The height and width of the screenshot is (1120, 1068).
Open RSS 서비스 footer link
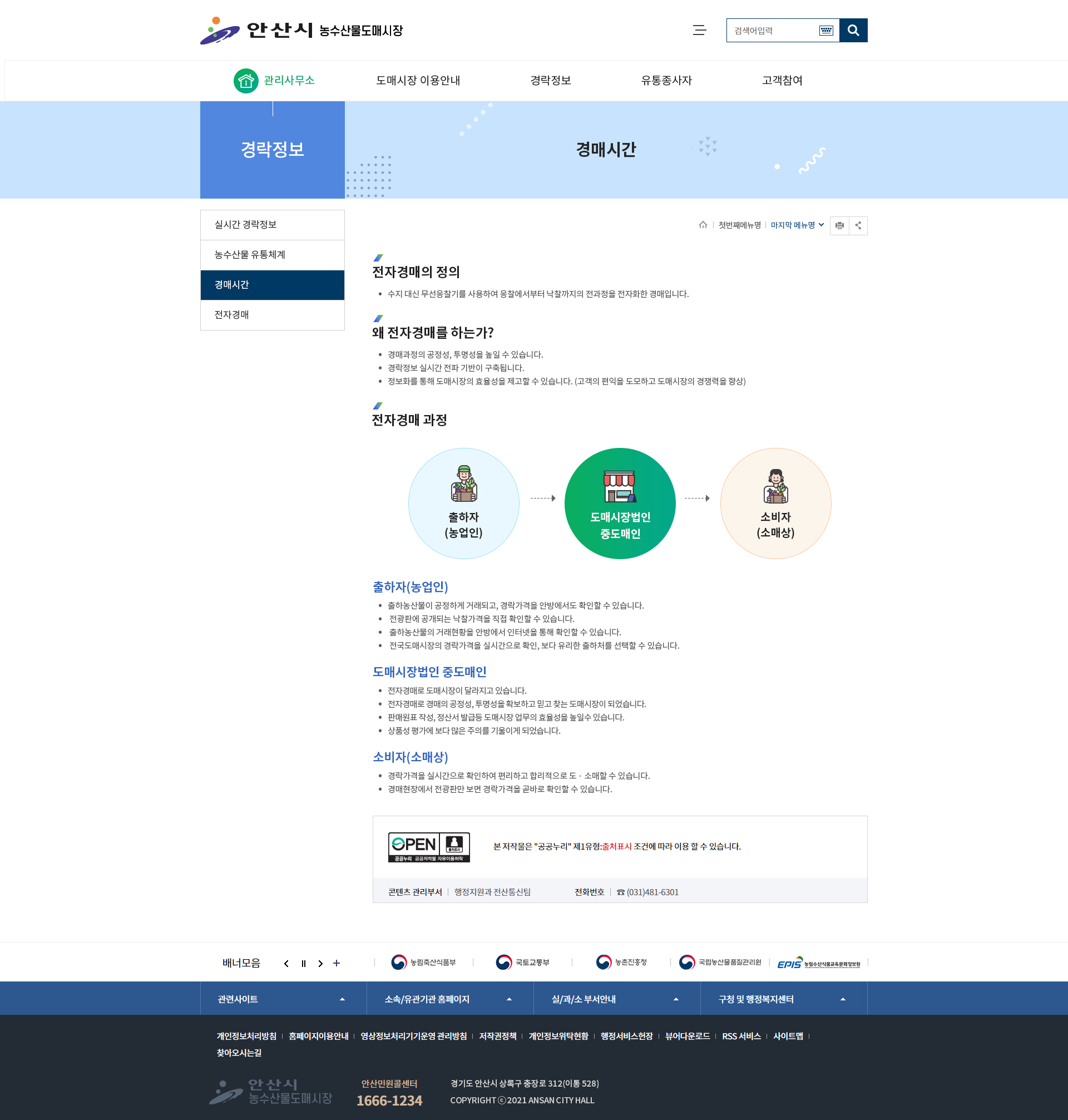(x=741, y=1037)
